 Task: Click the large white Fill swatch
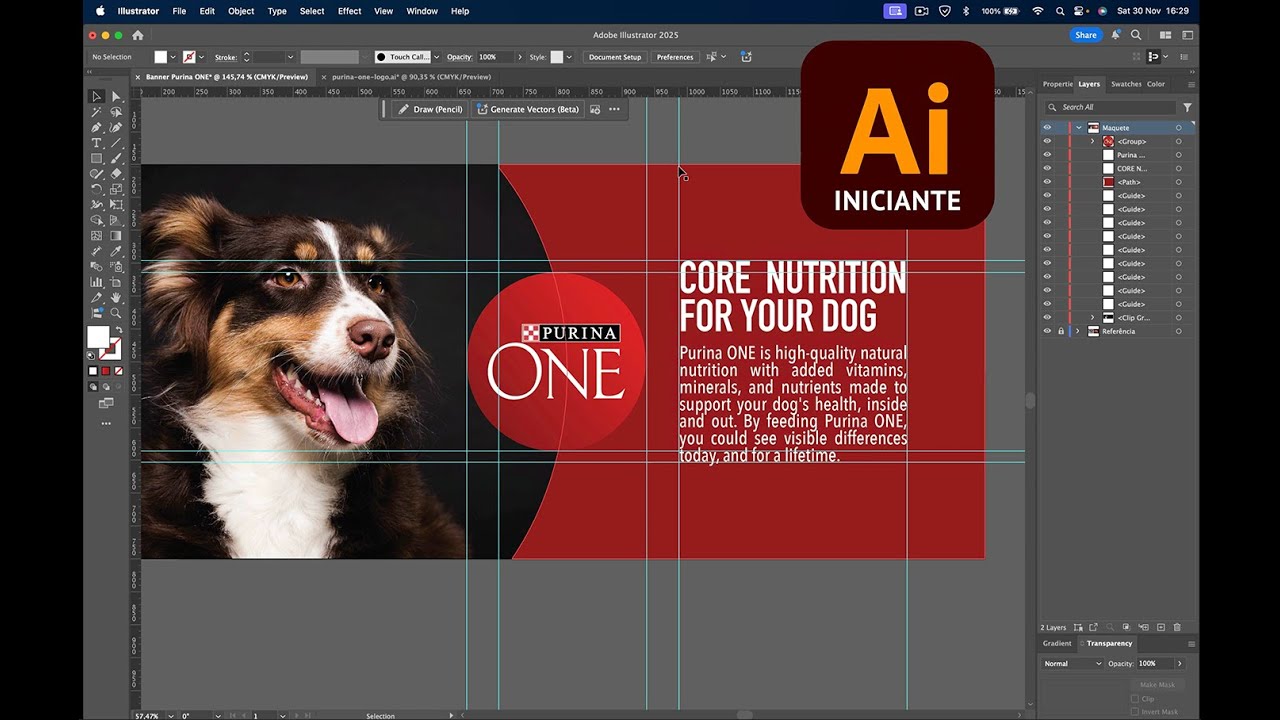tap(98, 336)
